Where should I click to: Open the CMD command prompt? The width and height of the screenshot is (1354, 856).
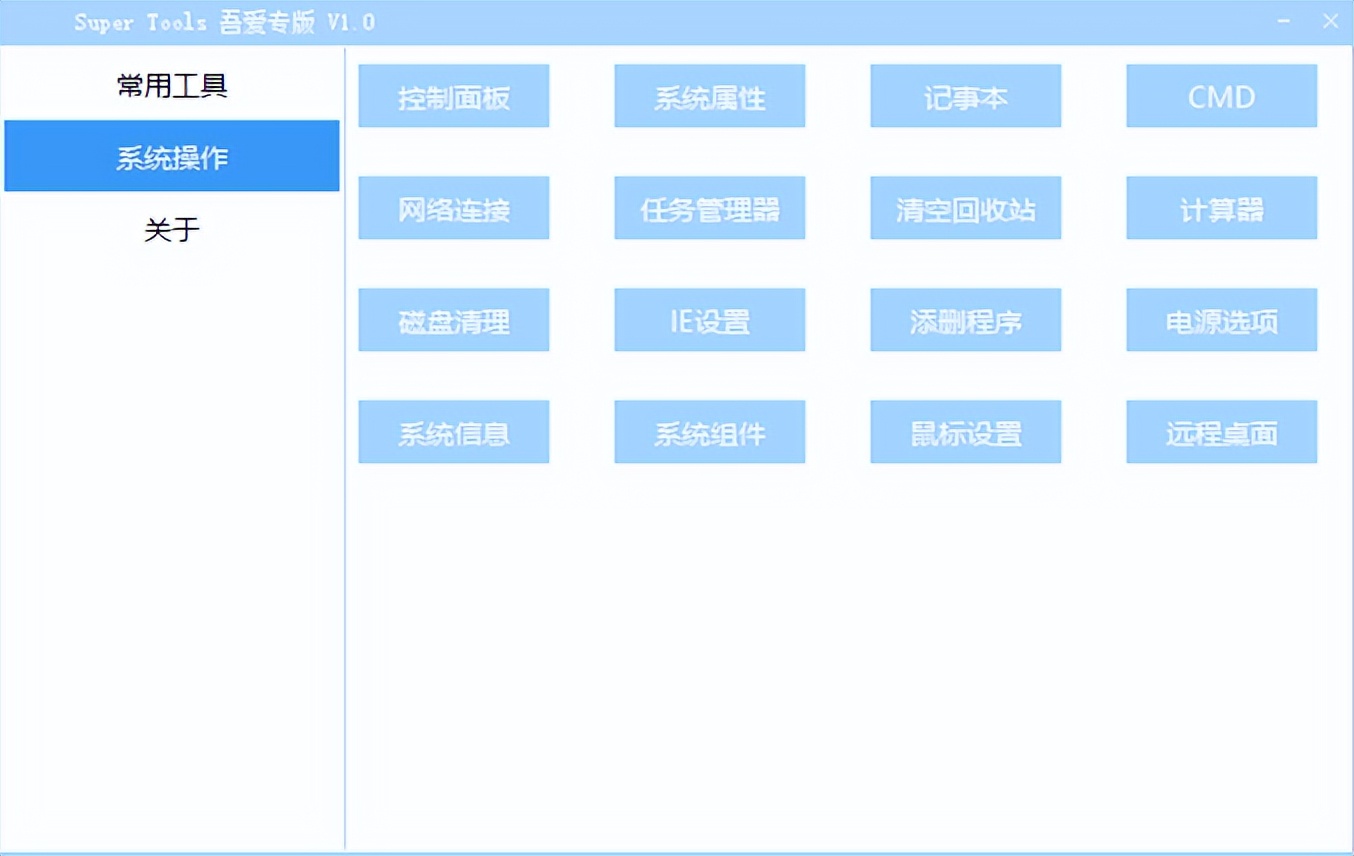[x=1221, y=96]
